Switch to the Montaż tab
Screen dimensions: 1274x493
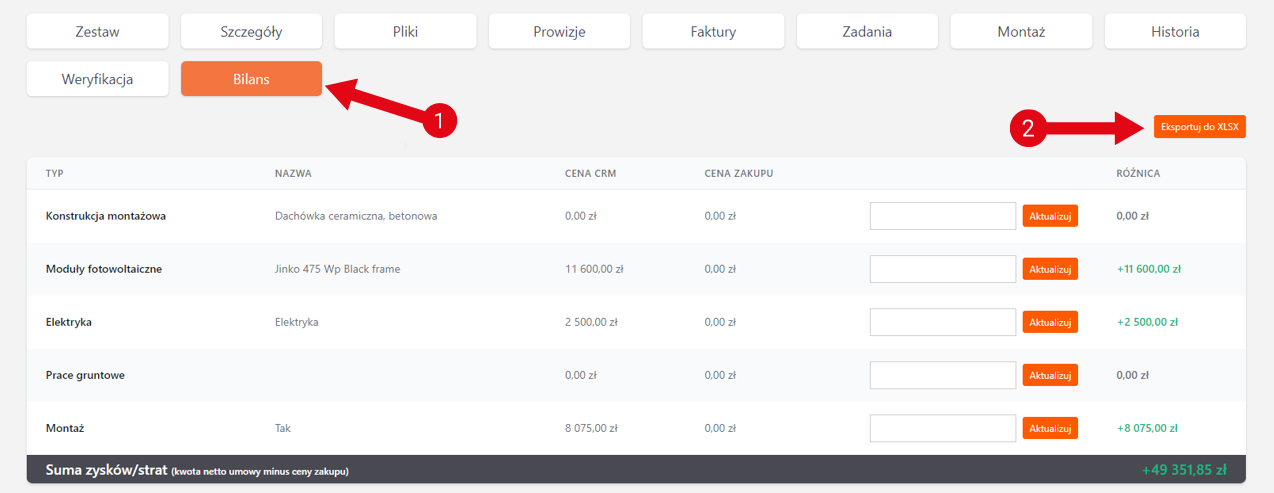(1021, 31)
